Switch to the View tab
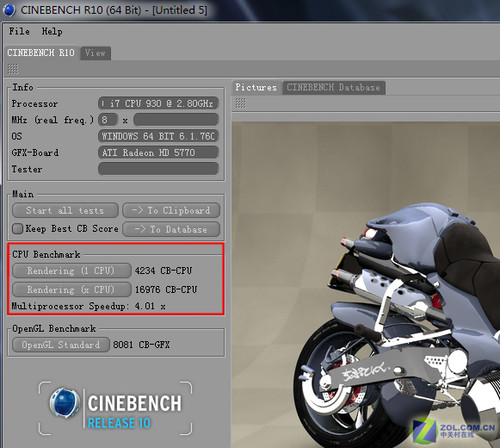Screen dimensions: 500x448 tap(95, 53)
